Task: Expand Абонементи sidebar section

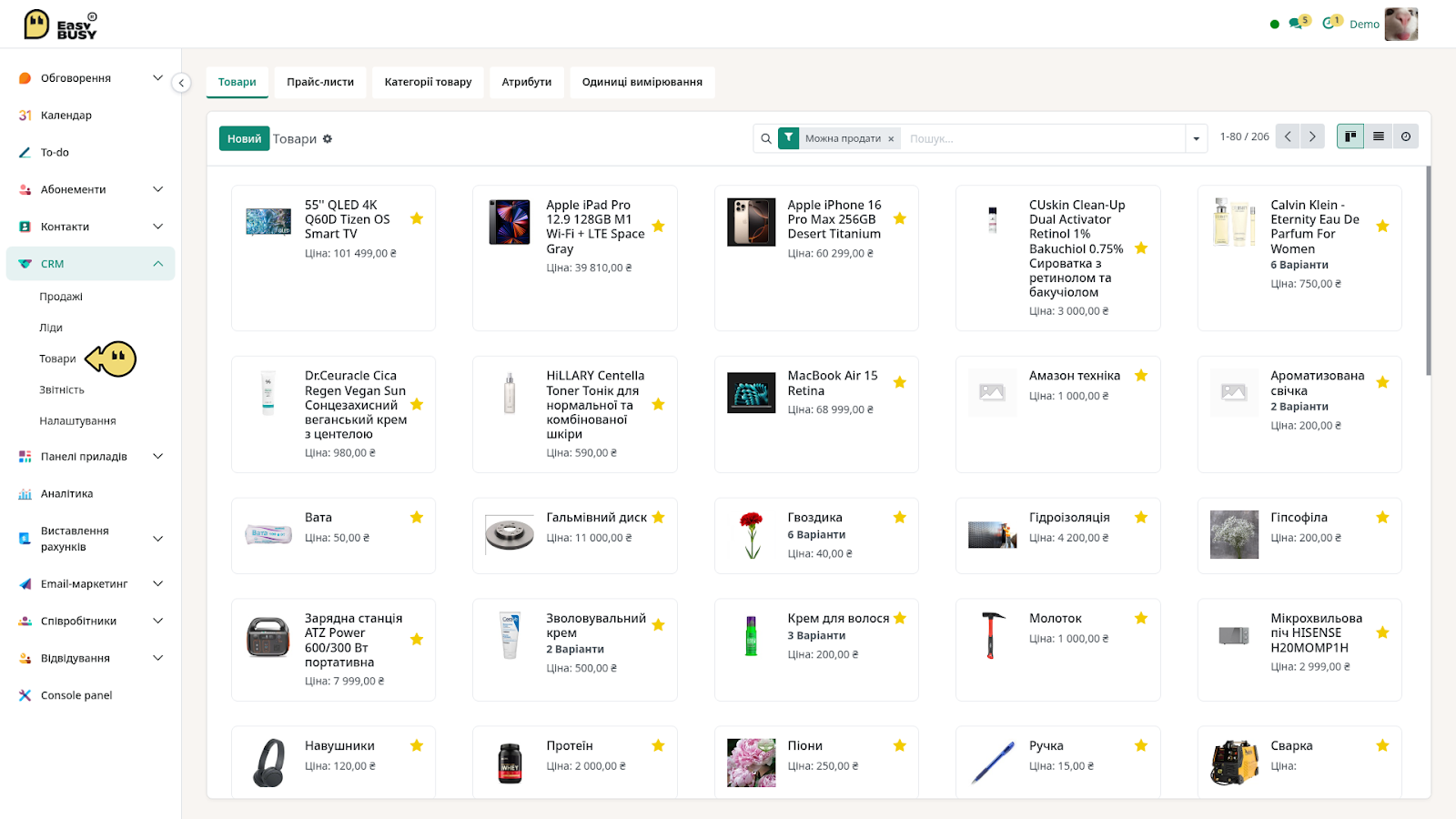Action: [x=157, y=189]
